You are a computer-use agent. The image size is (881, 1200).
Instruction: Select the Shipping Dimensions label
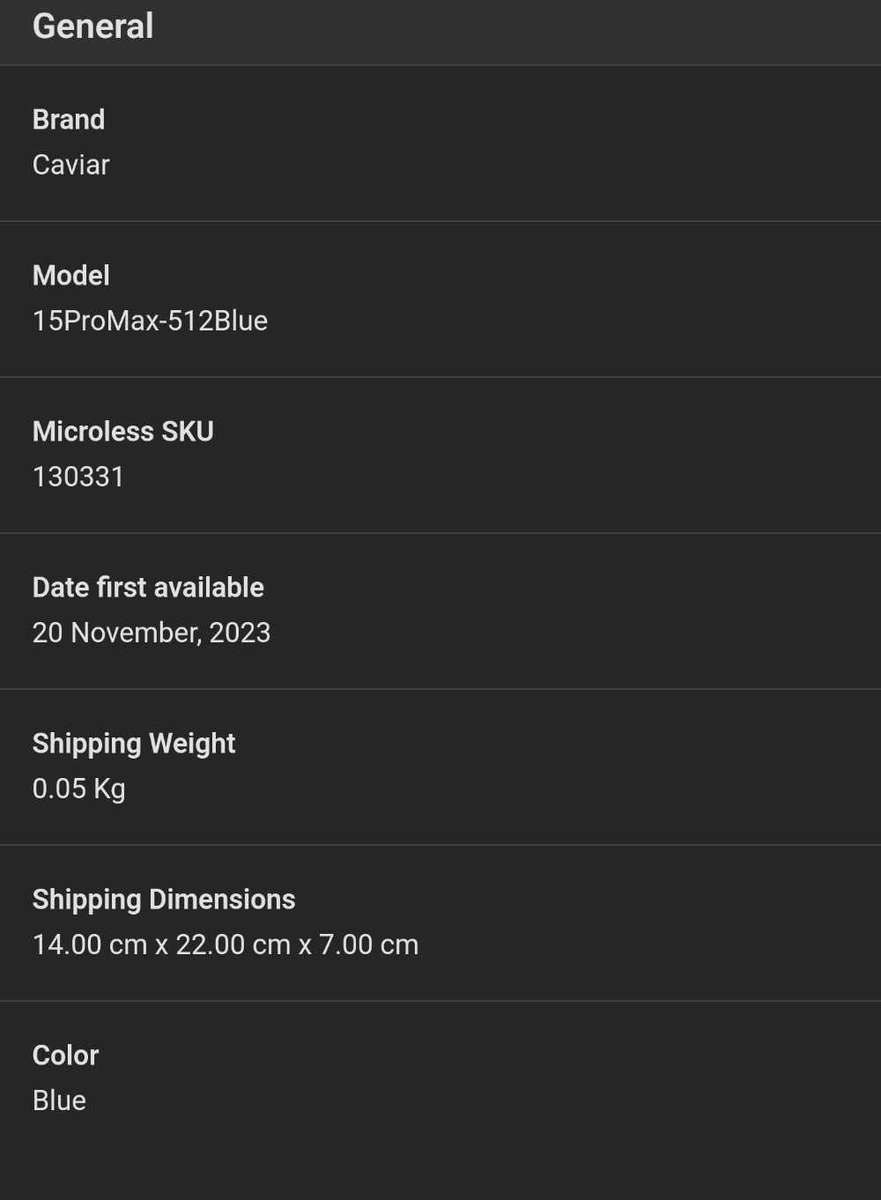click(x=164, y=900)
